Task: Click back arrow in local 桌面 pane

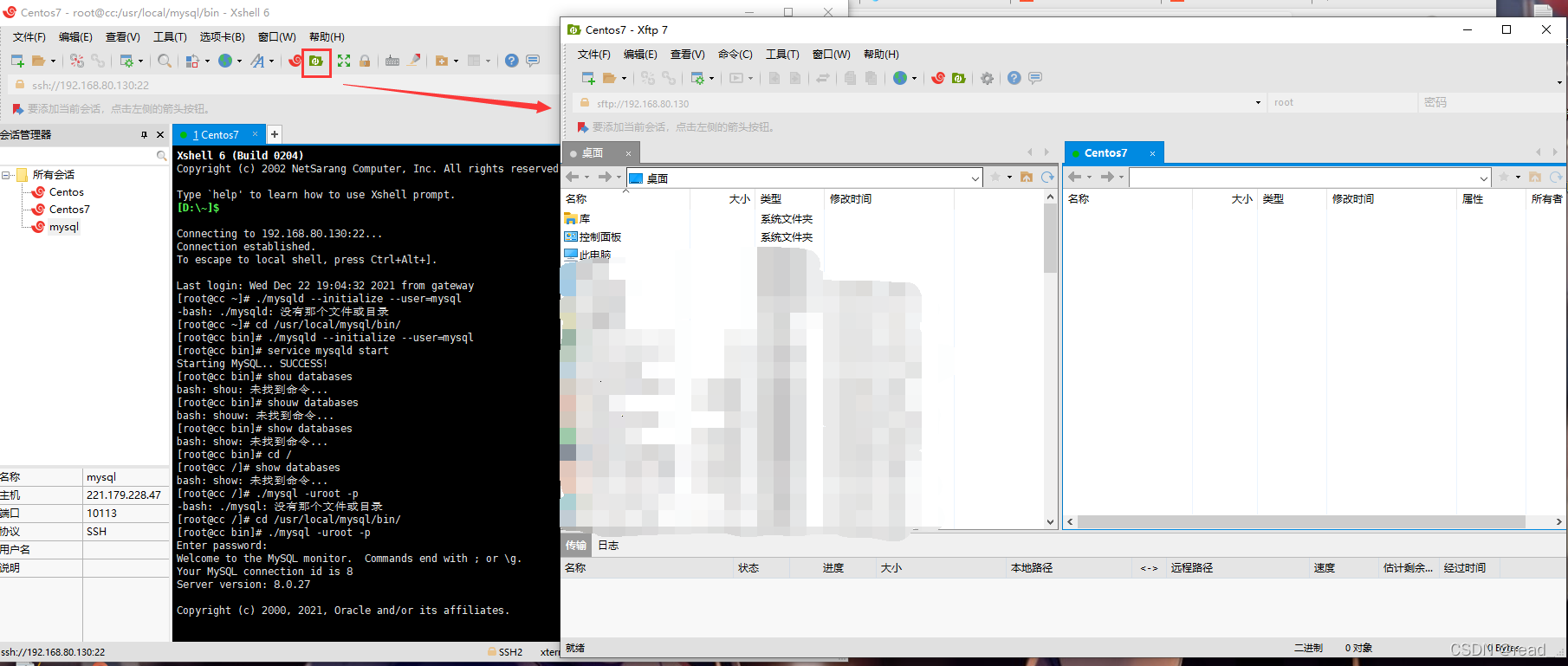Action: pos(573,177)
